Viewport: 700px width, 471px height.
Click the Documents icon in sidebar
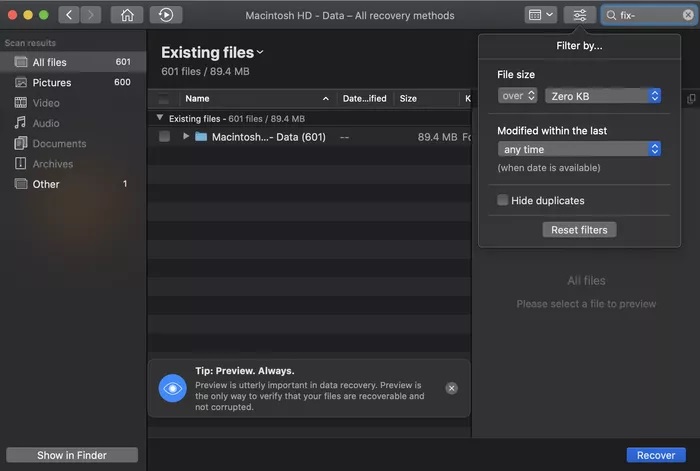coord(21,143)
